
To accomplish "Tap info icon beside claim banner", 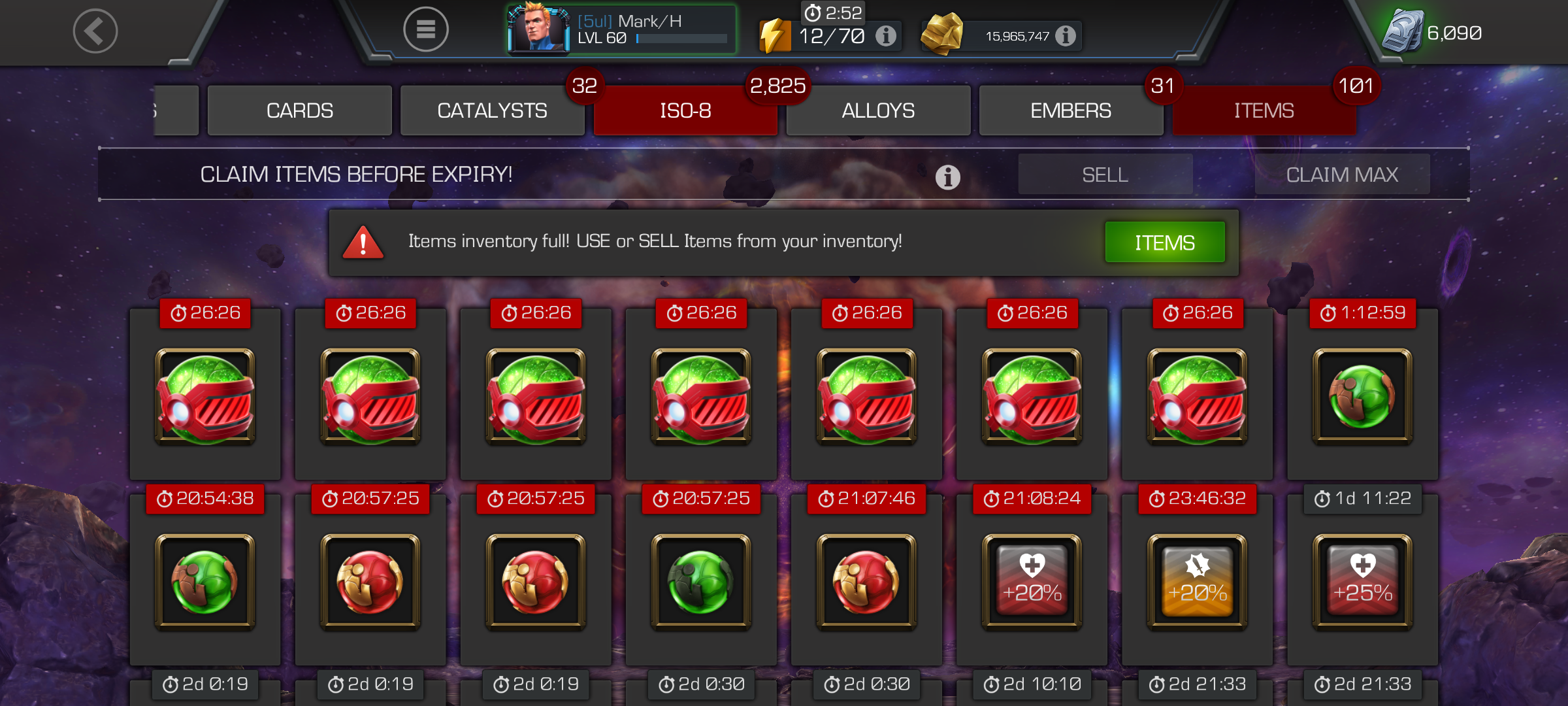I will pyautogui.click(x=948, y=176).
